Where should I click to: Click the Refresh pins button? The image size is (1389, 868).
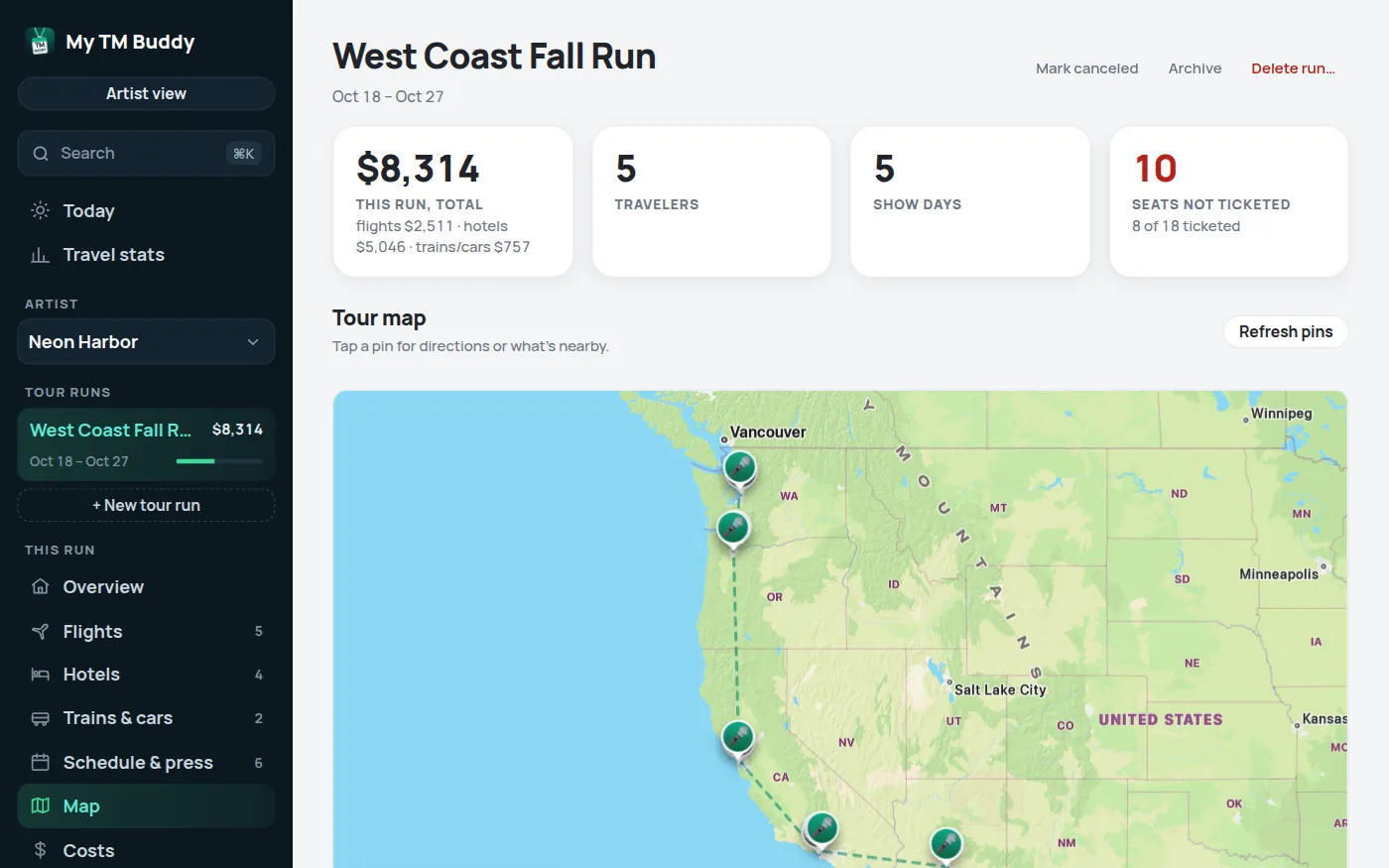[x=1285, y=332]
